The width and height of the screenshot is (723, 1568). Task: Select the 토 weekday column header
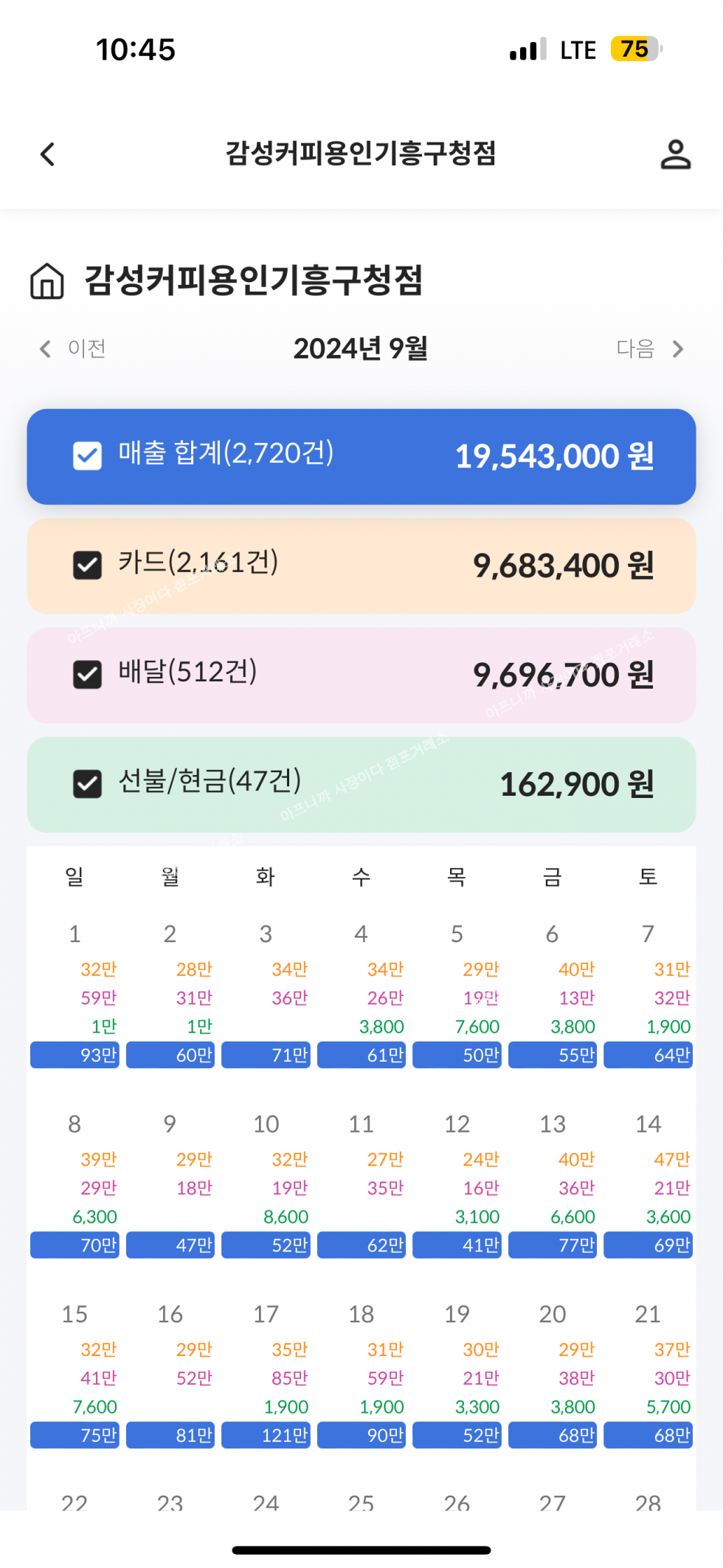pyautogui.click(x=648, y=877)
